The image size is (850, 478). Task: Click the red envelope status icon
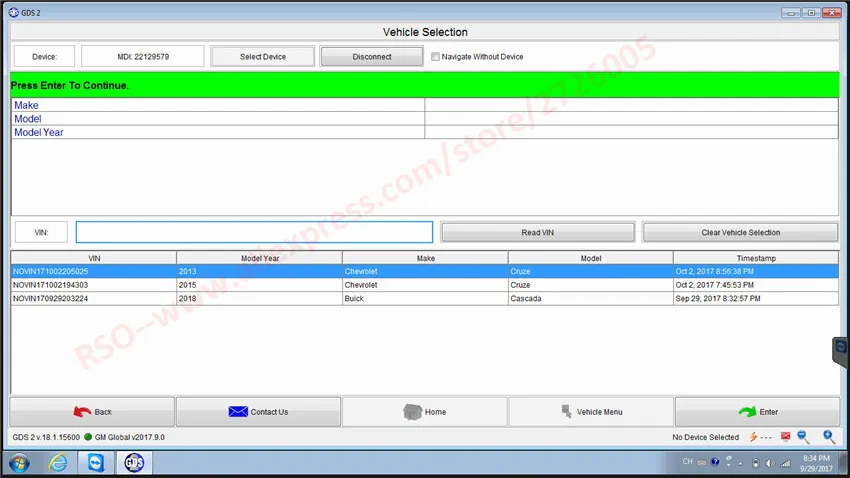point(785,436)
